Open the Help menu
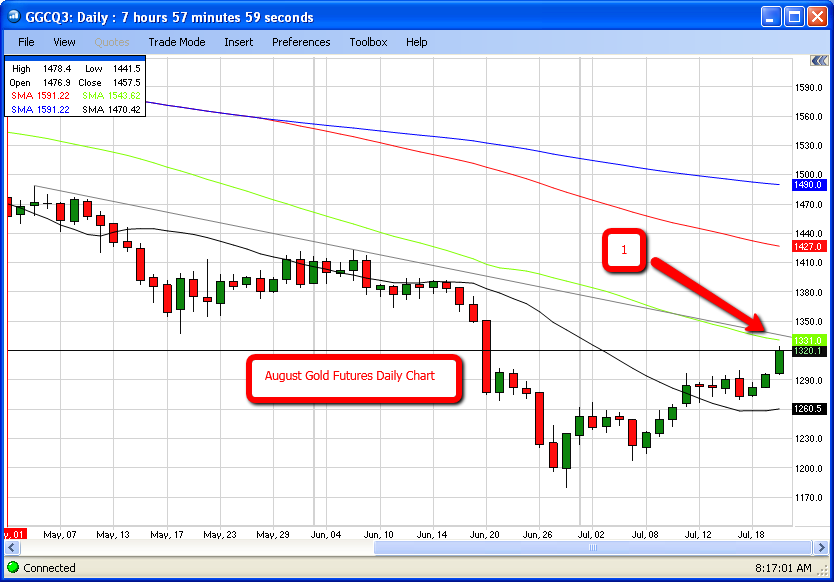Image resolution: width=834 pixels, height=582 pixels. (416, 42)
